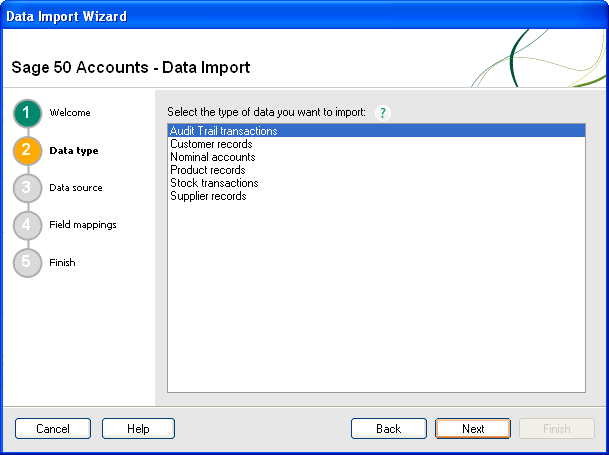Jump to the Field mappings step label
Image resolution: width=609 pixels, height=455 pixels.
83,225
